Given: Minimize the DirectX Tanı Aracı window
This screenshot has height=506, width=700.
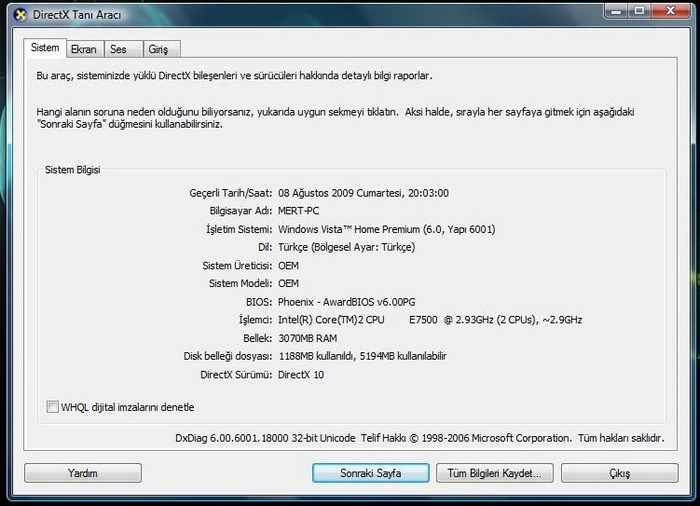Looking at the screenshot, I should click(617, 11).
